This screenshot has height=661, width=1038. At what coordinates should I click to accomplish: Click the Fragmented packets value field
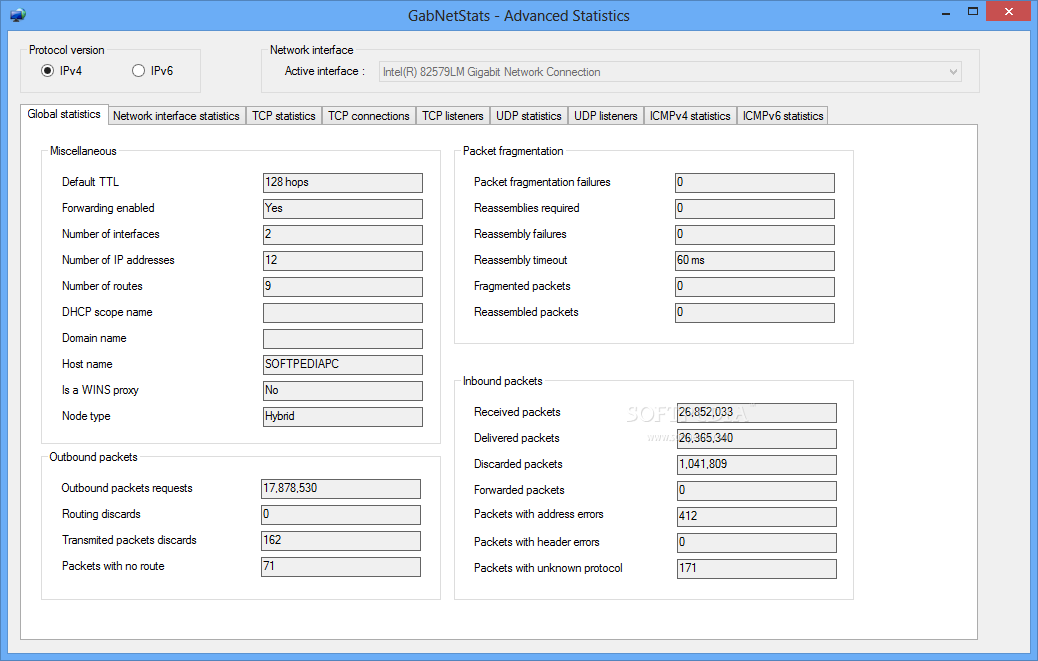pos(755,286)
